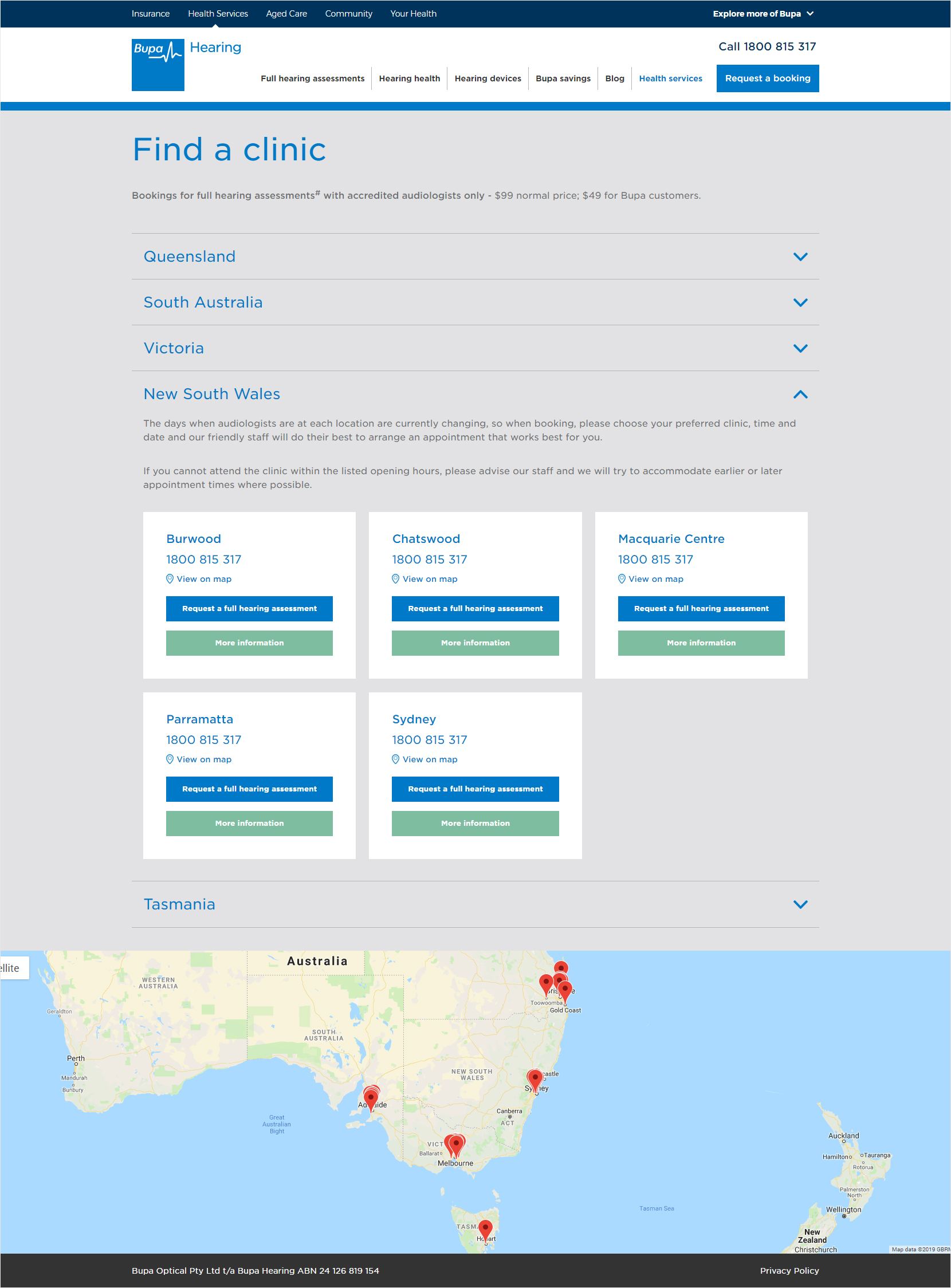Click the Burwood clinic title

[x=194, y=539]
